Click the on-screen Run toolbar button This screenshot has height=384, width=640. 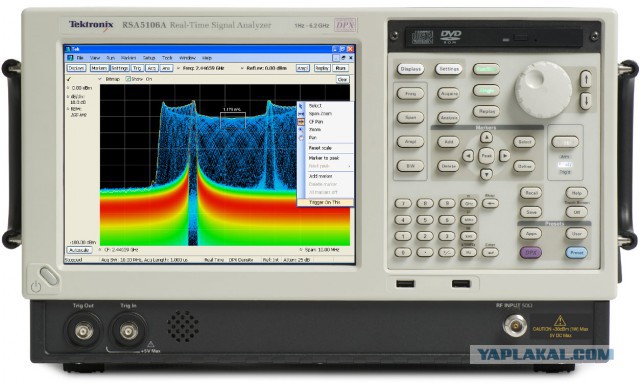[x=340, y=68]
